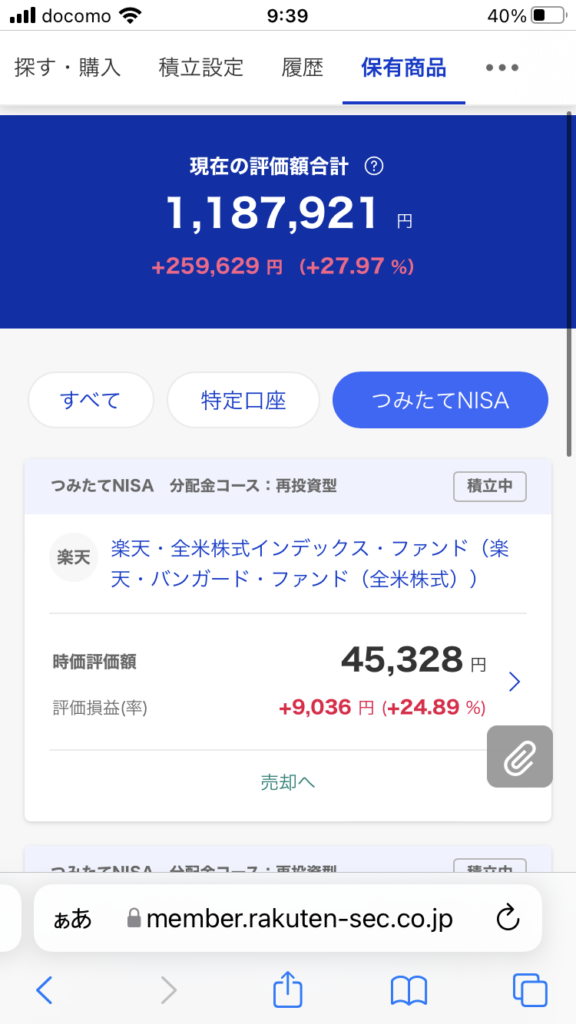Open Safari bookmarks book icon
The height and width of the screenshot is (1024, 576).
[409, 991]
